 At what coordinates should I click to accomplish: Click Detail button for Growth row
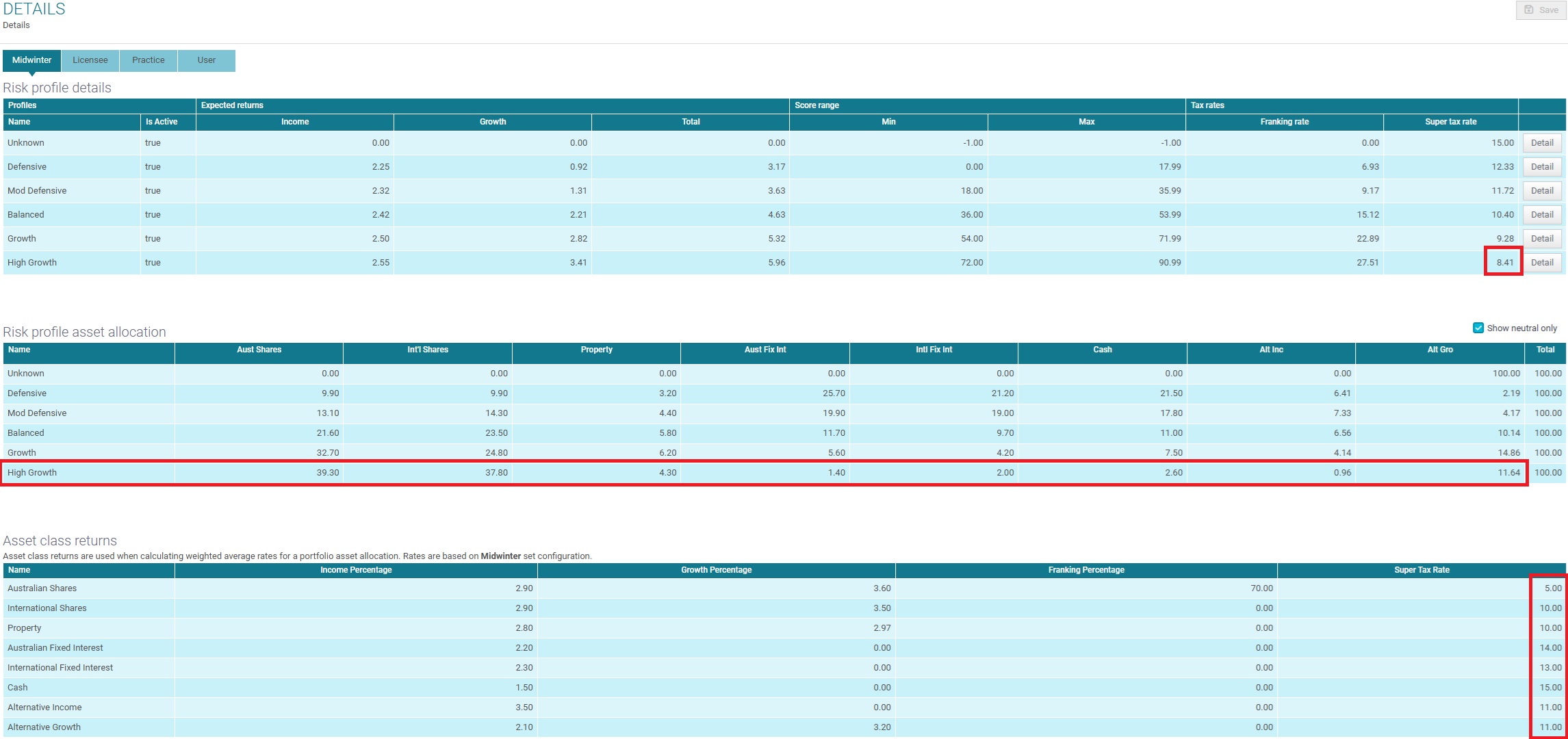pyautogui.click(x=1542, y=239)
